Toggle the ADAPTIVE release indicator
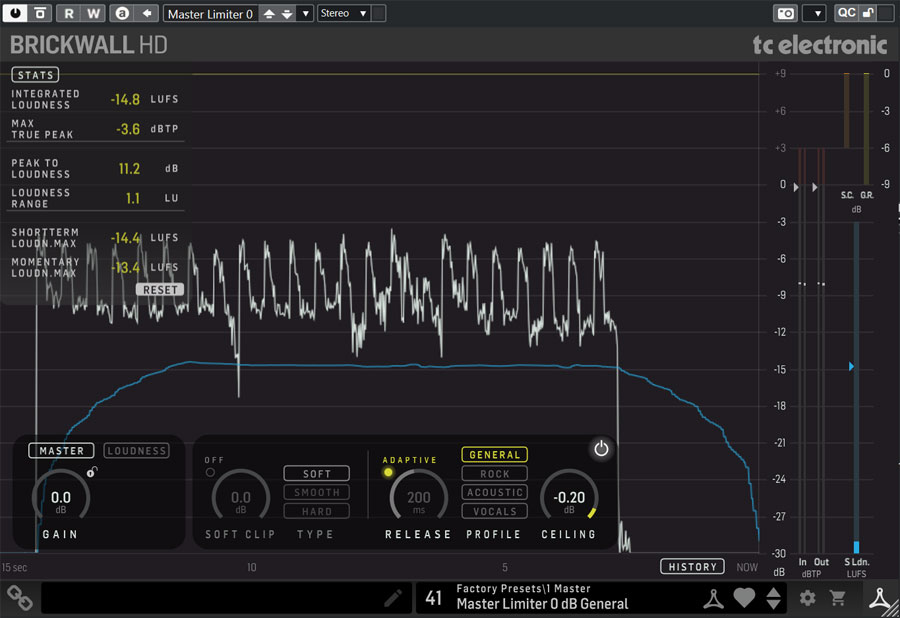The image size is (900, 618). coord(388,472)
